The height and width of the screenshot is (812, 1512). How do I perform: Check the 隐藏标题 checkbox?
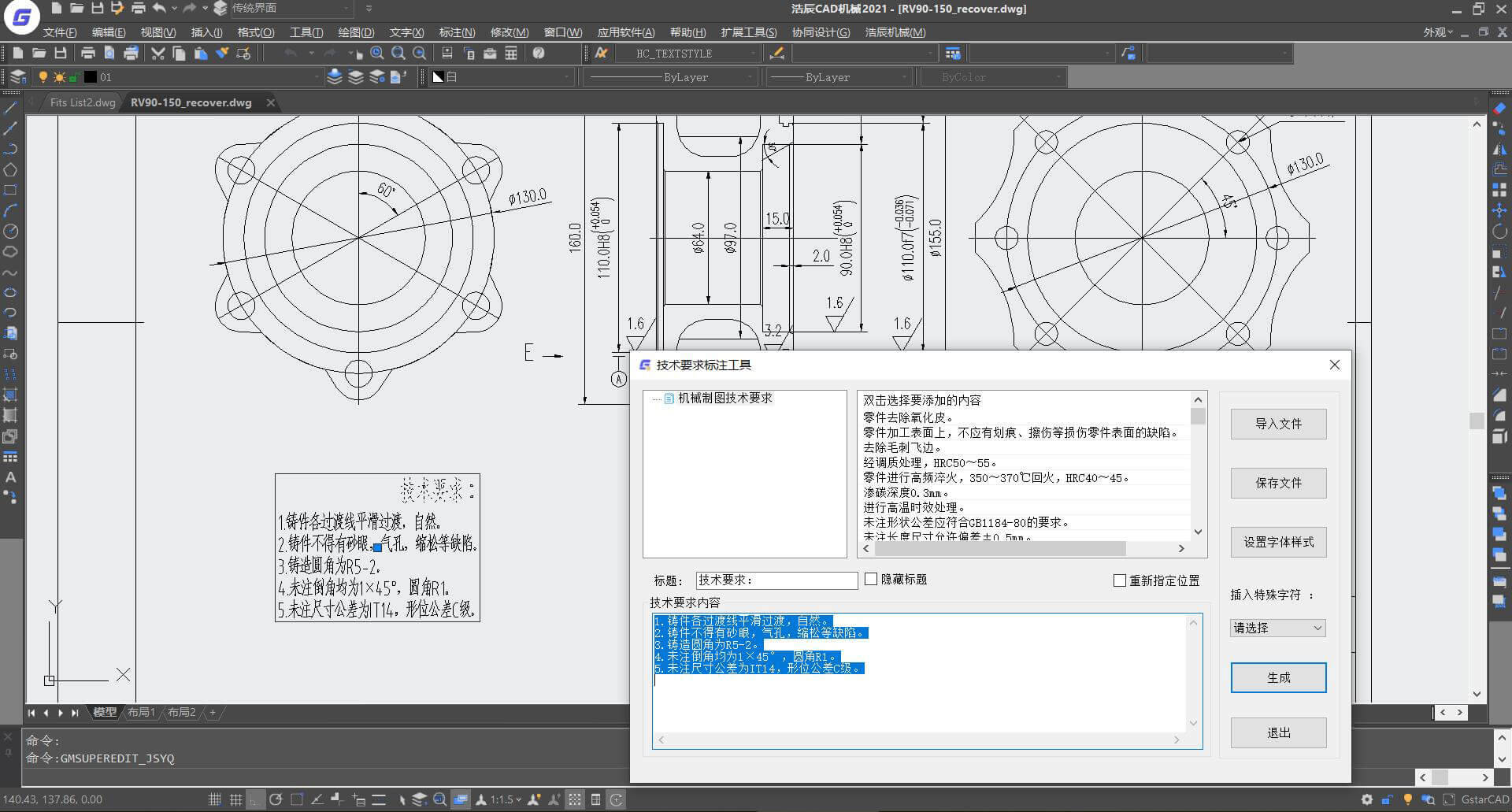pyautogui.click(x=871, y=579)
